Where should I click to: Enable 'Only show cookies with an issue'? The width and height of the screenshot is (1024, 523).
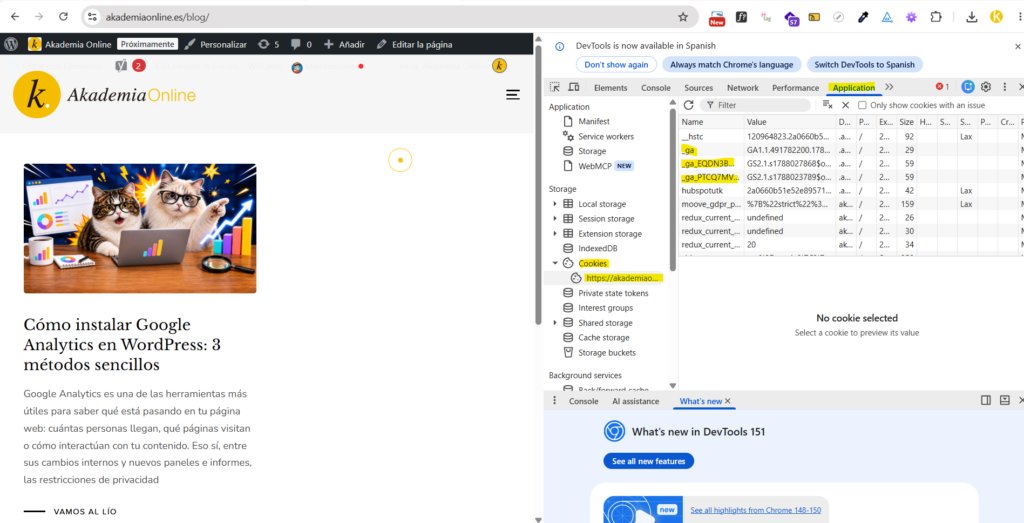(x=862, y=105)
